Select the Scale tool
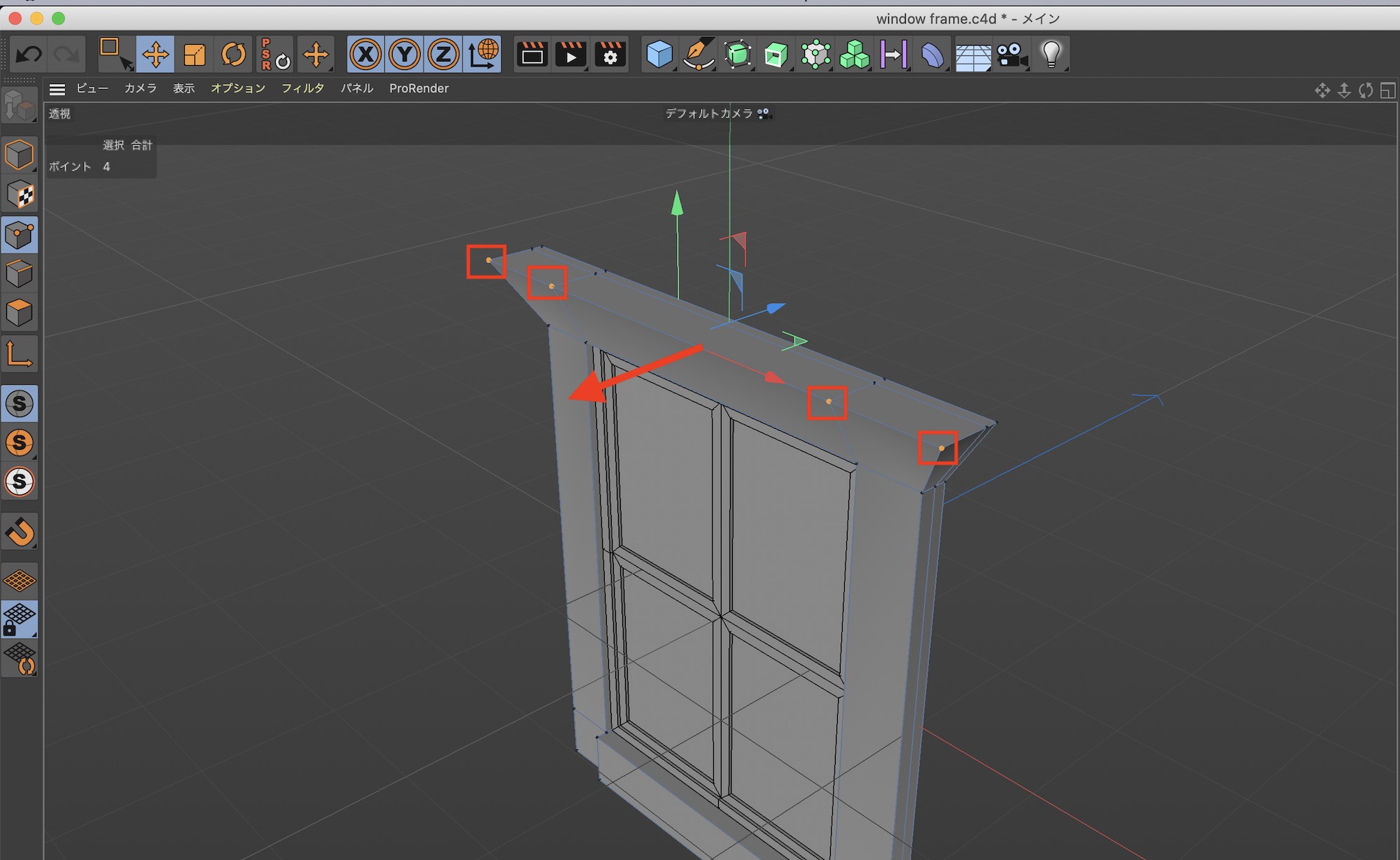This screenshot has width=1400, height=860. click(x=195, y=54)
